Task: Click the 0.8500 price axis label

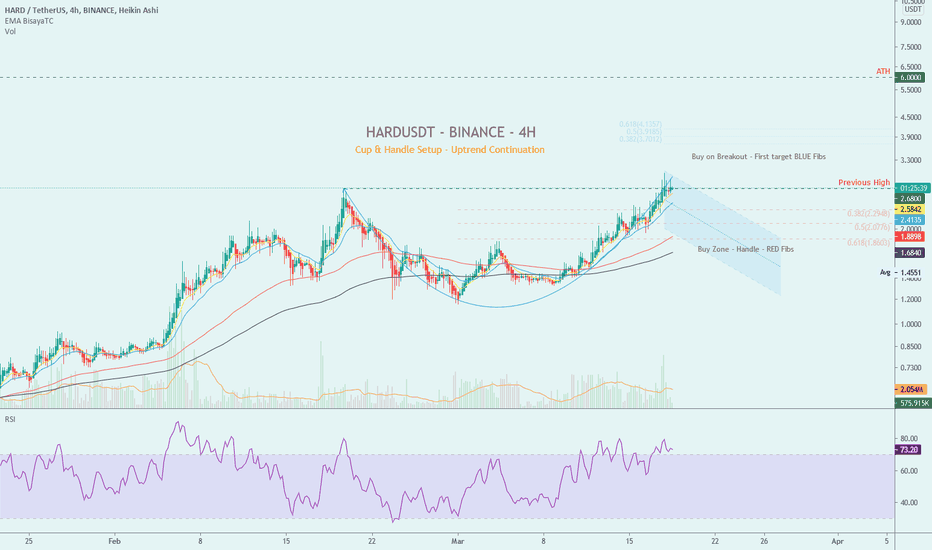Action: click(911, 347)
